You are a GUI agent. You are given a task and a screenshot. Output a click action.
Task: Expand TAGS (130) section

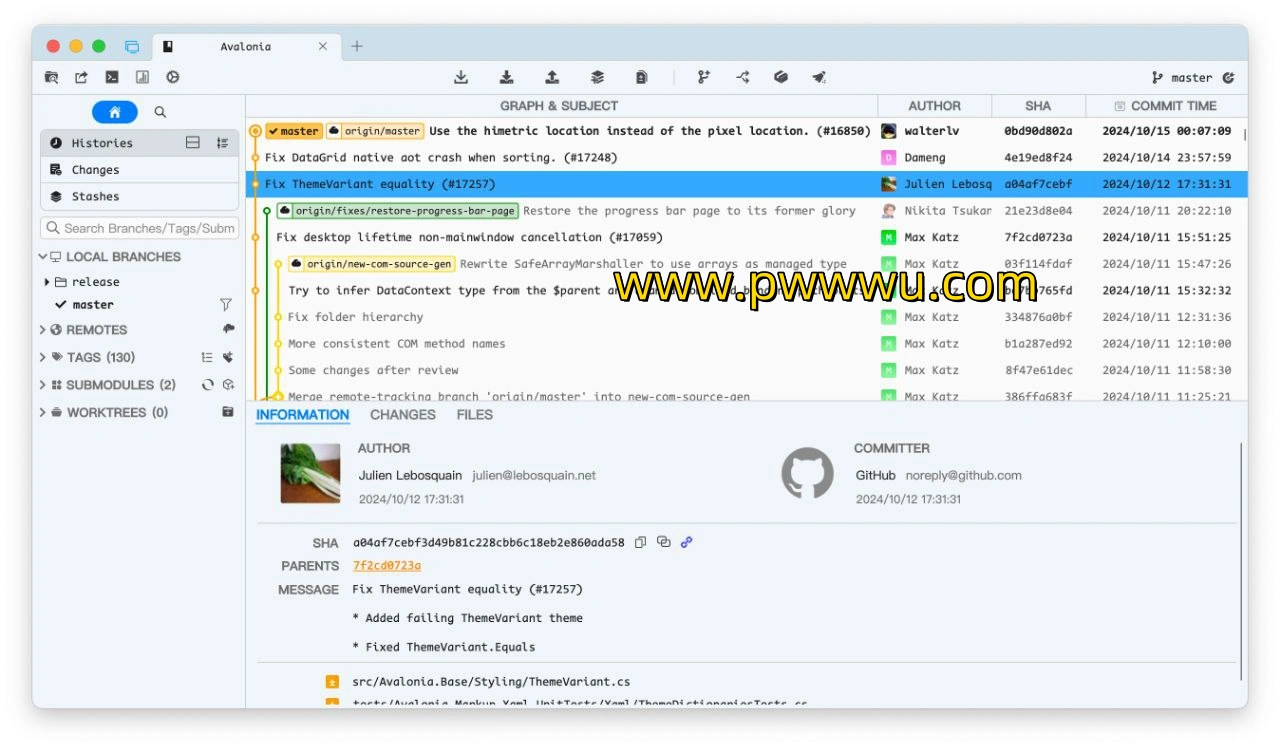pyautogui.click(x=43, y=357)
